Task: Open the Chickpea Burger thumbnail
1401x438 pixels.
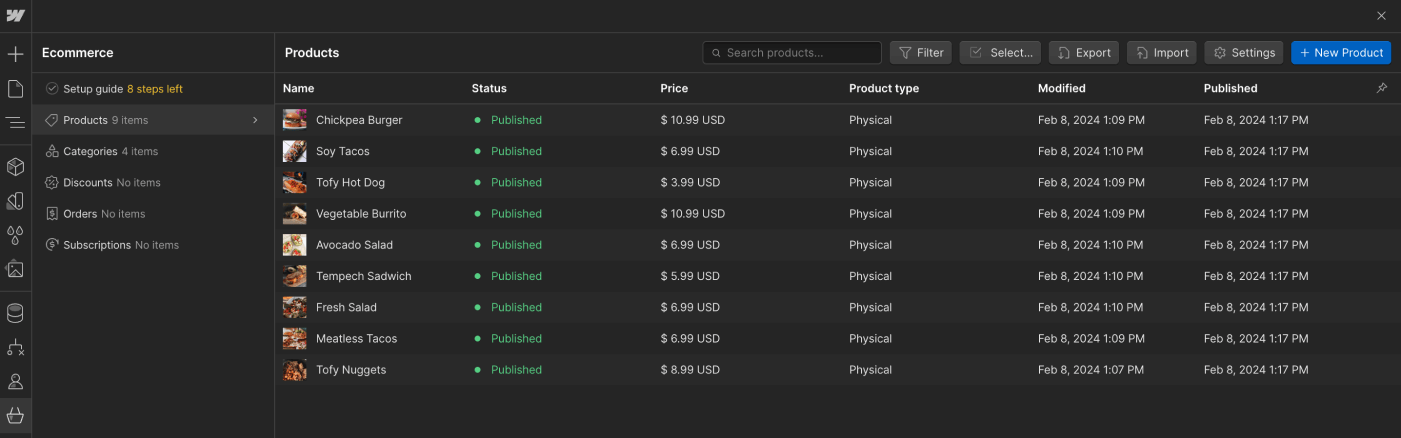Action: tap(294, 120)
